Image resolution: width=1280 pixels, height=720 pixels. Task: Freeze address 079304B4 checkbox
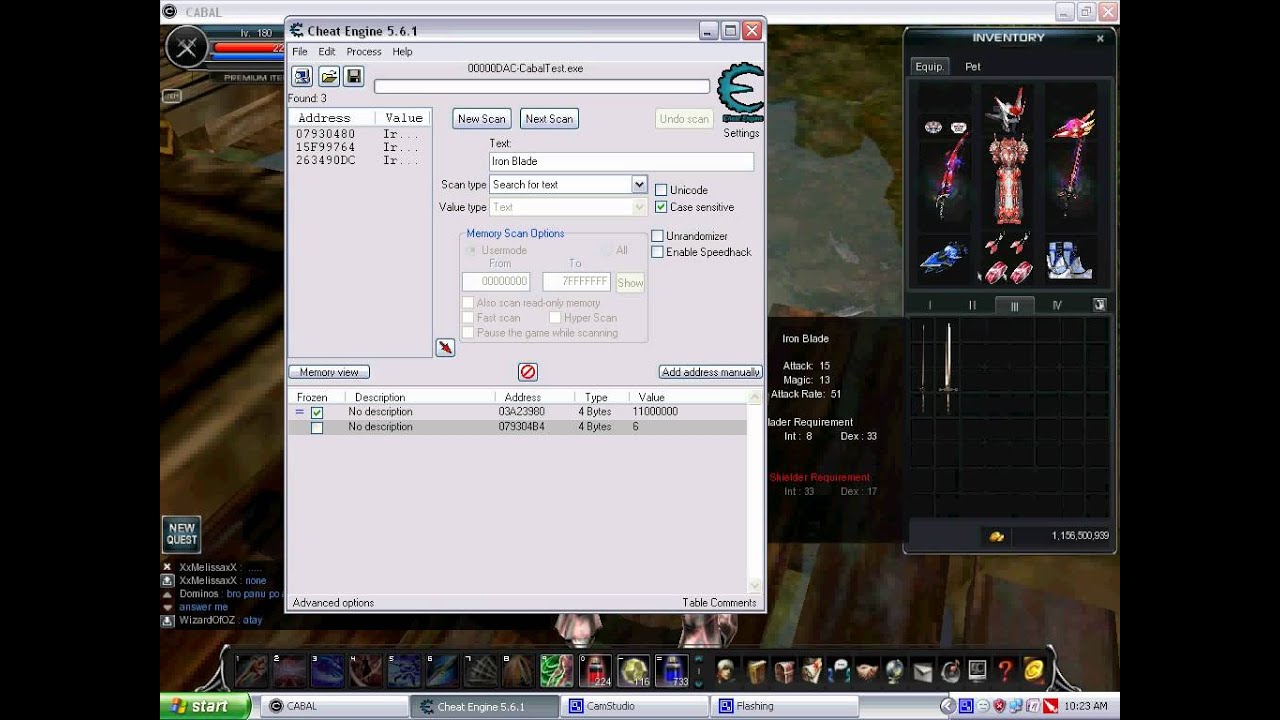pyautogui.click(x=317, y=427)
